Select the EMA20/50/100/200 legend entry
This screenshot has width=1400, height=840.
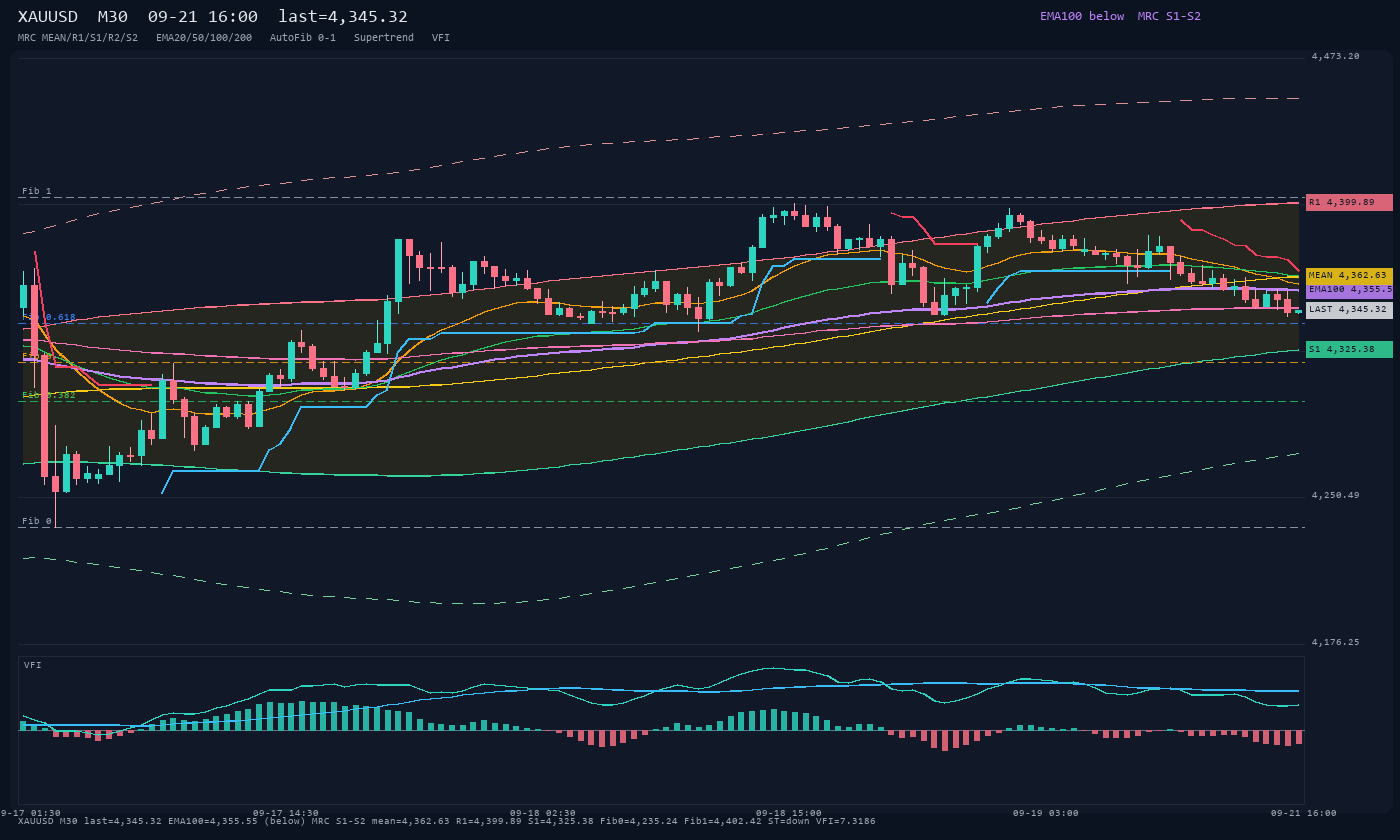pos(204,37)
